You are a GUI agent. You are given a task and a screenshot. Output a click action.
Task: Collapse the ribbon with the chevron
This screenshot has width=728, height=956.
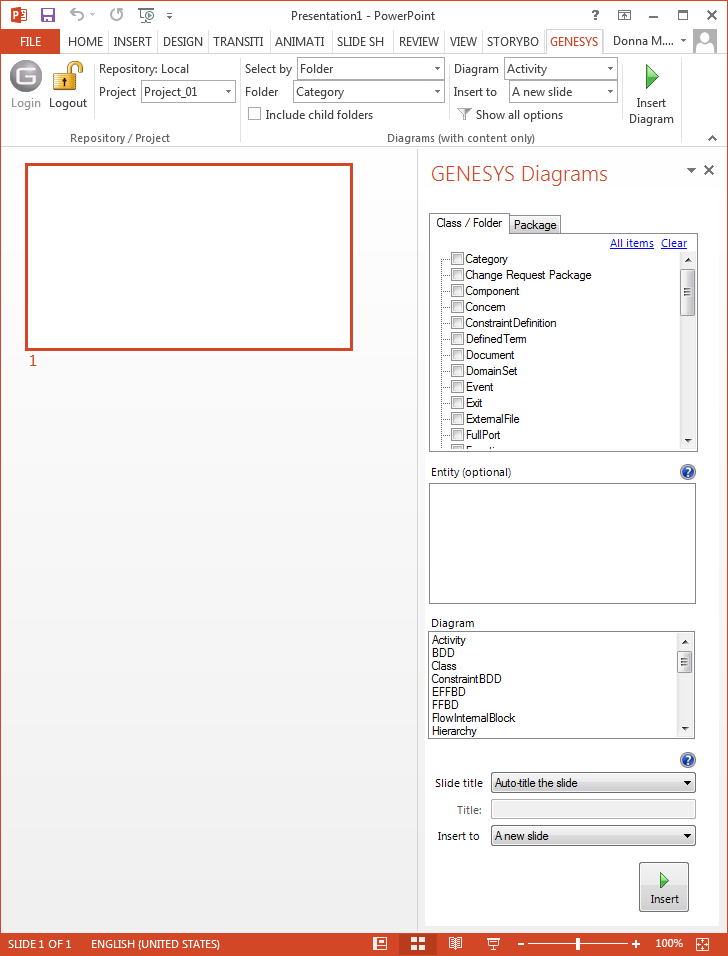712,138
